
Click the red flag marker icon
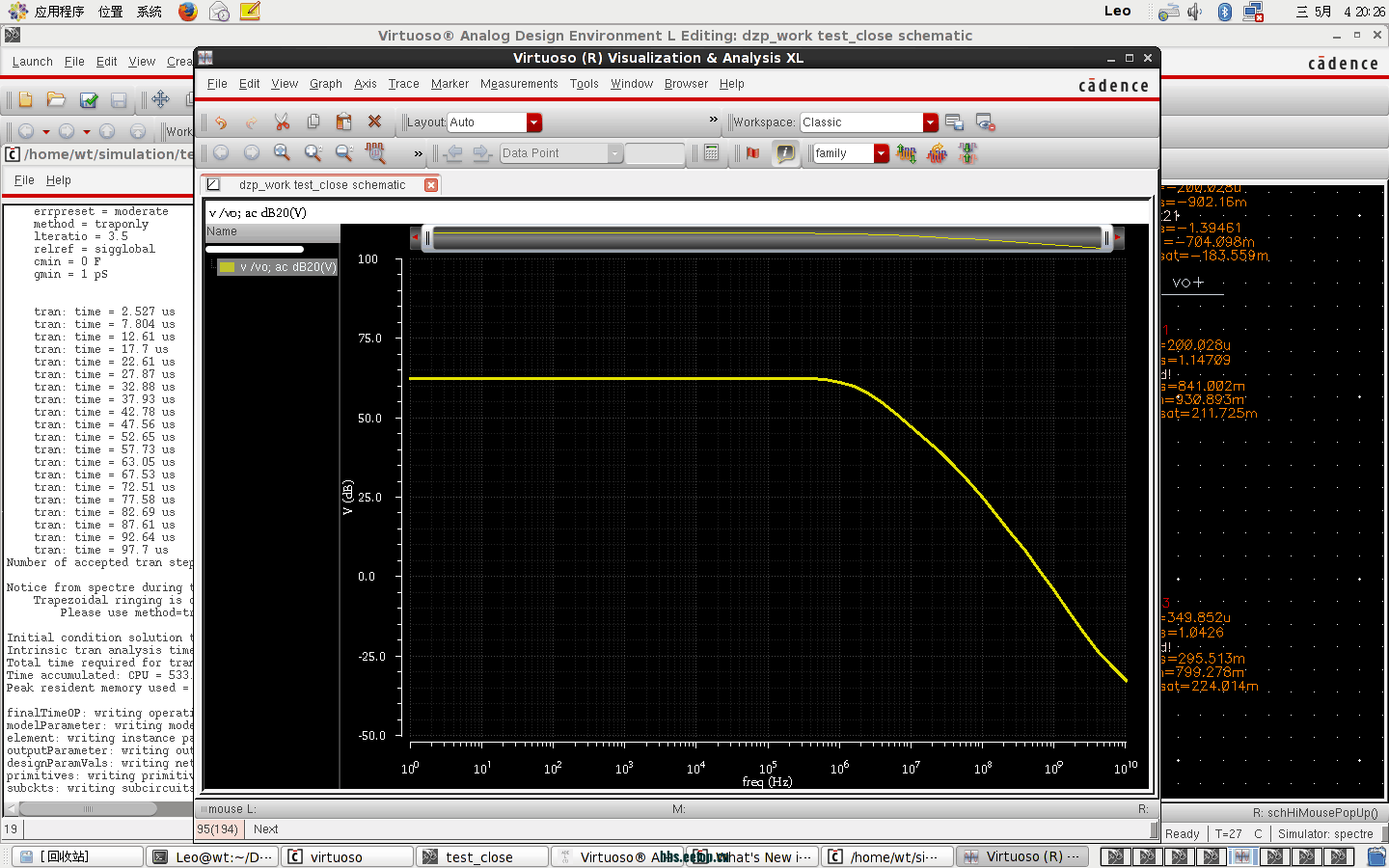(x=753, y=153)
